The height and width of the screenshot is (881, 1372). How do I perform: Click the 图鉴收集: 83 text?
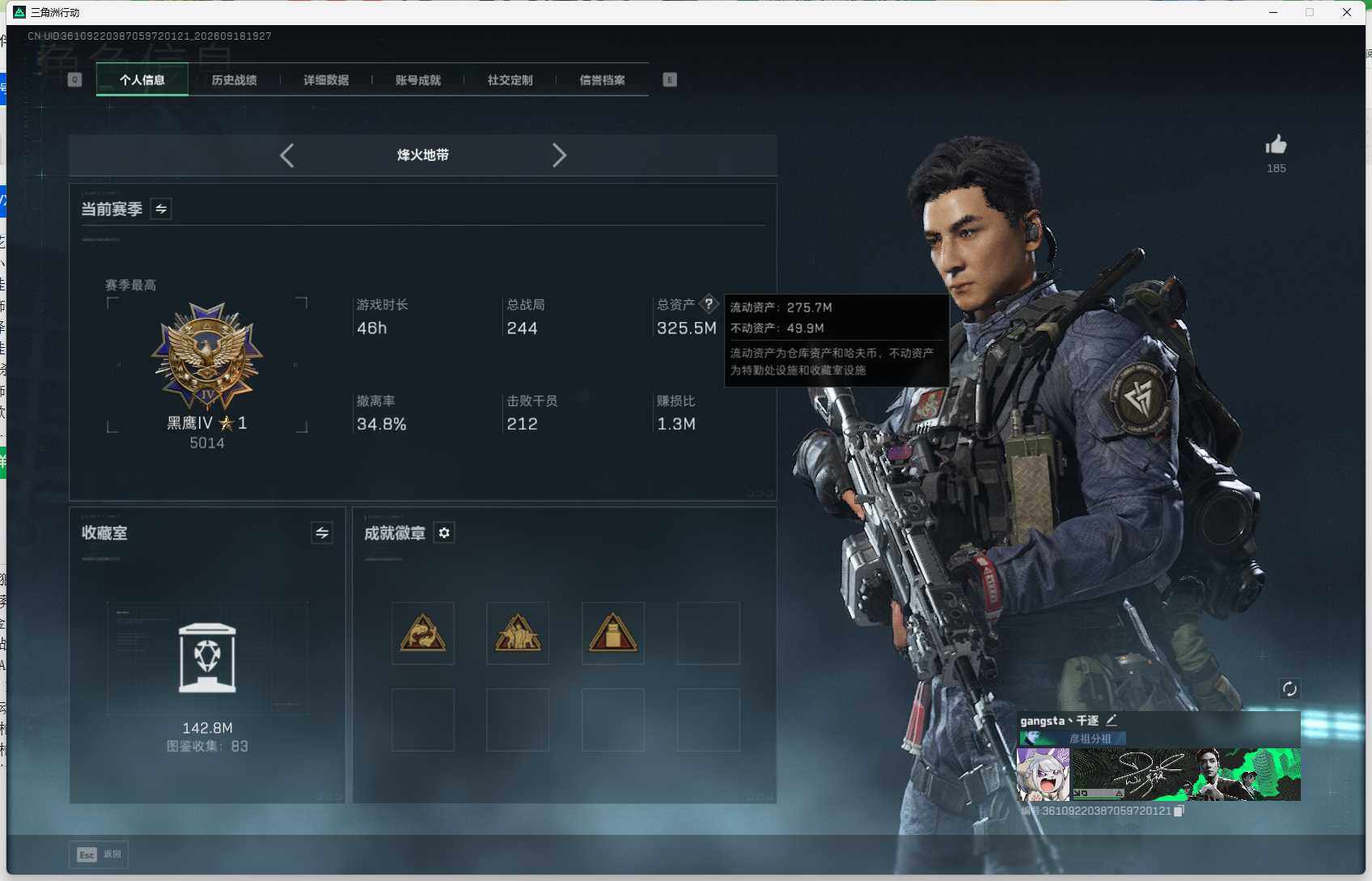207,746
